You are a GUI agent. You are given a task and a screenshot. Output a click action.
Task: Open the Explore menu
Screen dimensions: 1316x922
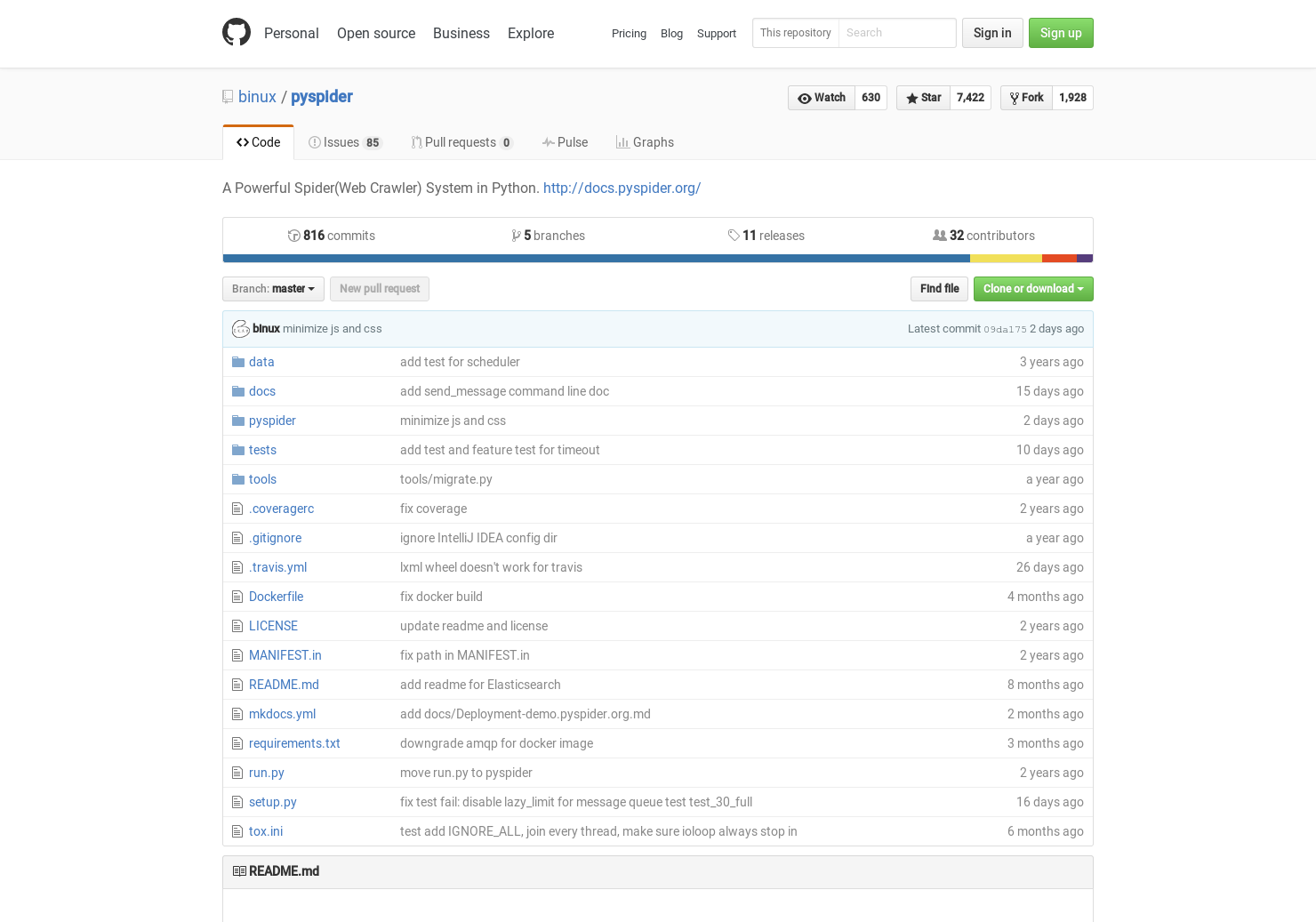[530, 33]
